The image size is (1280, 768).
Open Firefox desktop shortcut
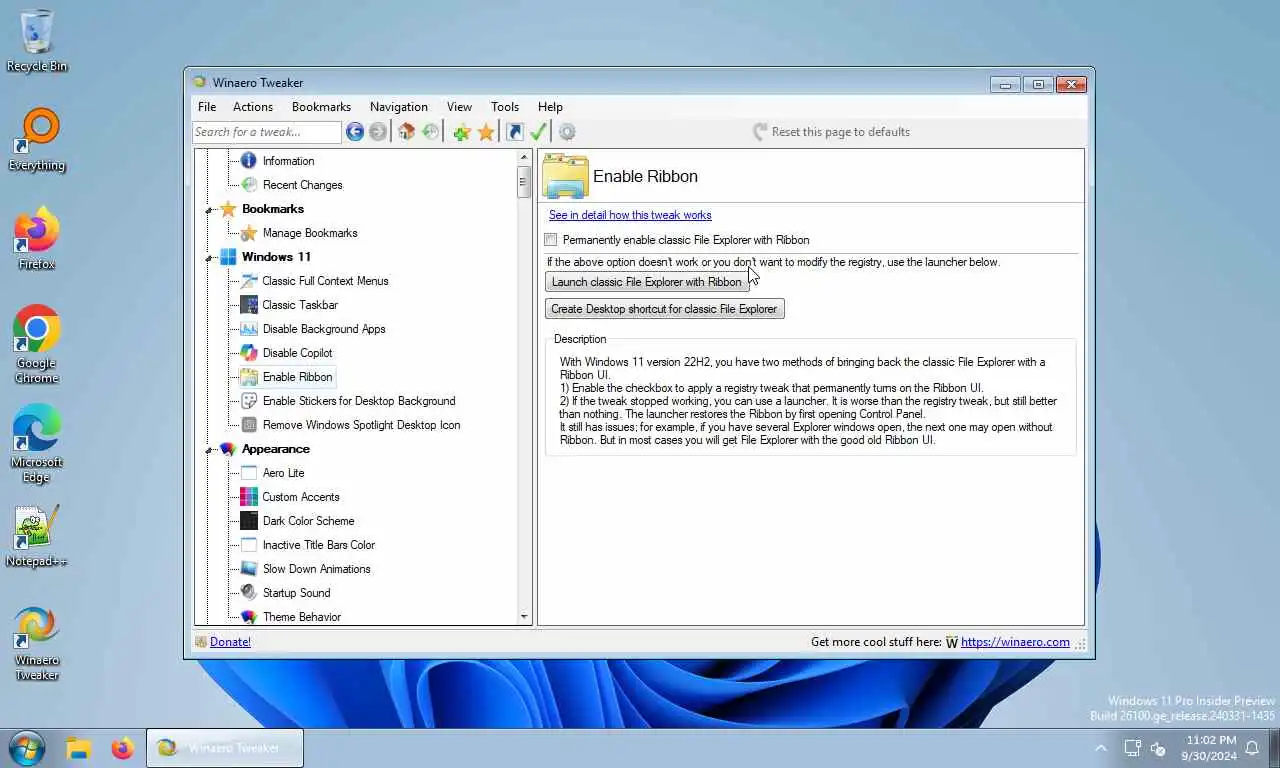[x=37, y=239]
